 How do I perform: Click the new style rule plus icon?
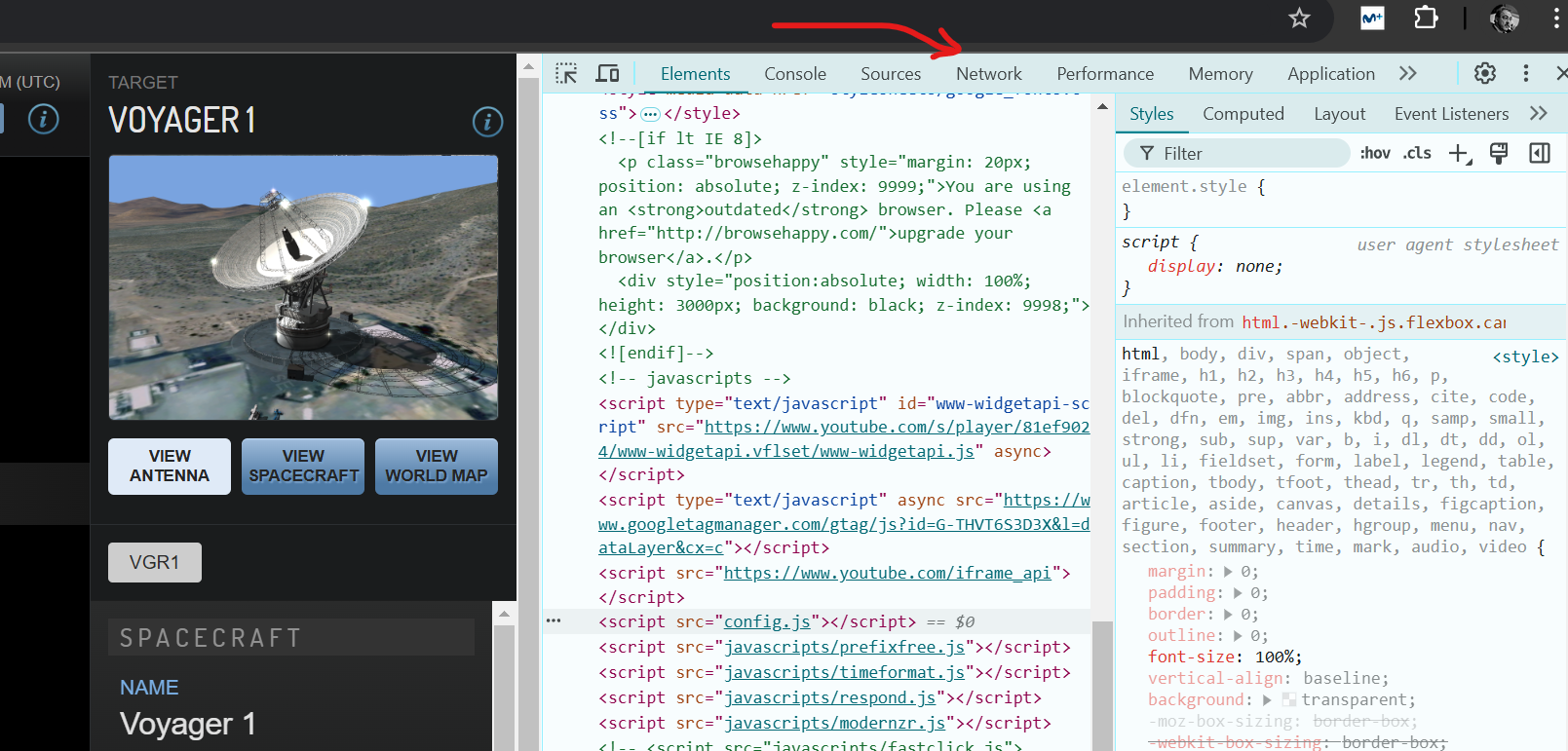pos(1458,154)
